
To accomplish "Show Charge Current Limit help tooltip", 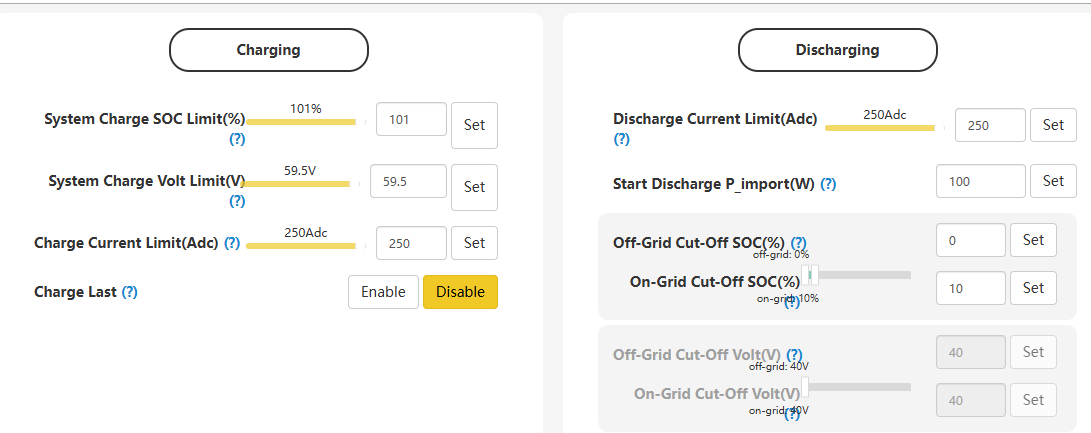I will [232, 243].
